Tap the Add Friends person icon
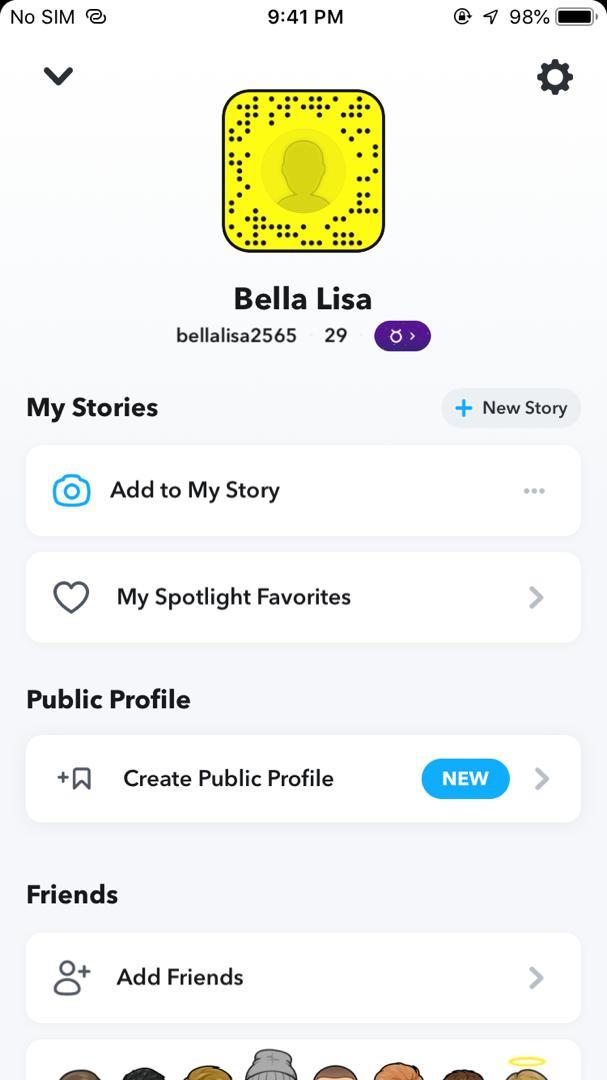This screenshot has height=1080, width=607. tap(71, 978)
